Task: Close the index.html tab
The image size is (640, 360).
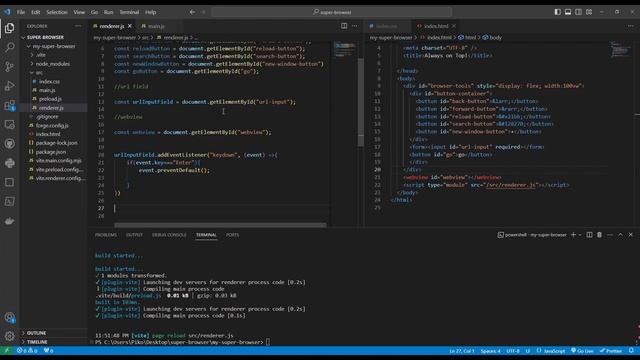Action: [453, 26]
